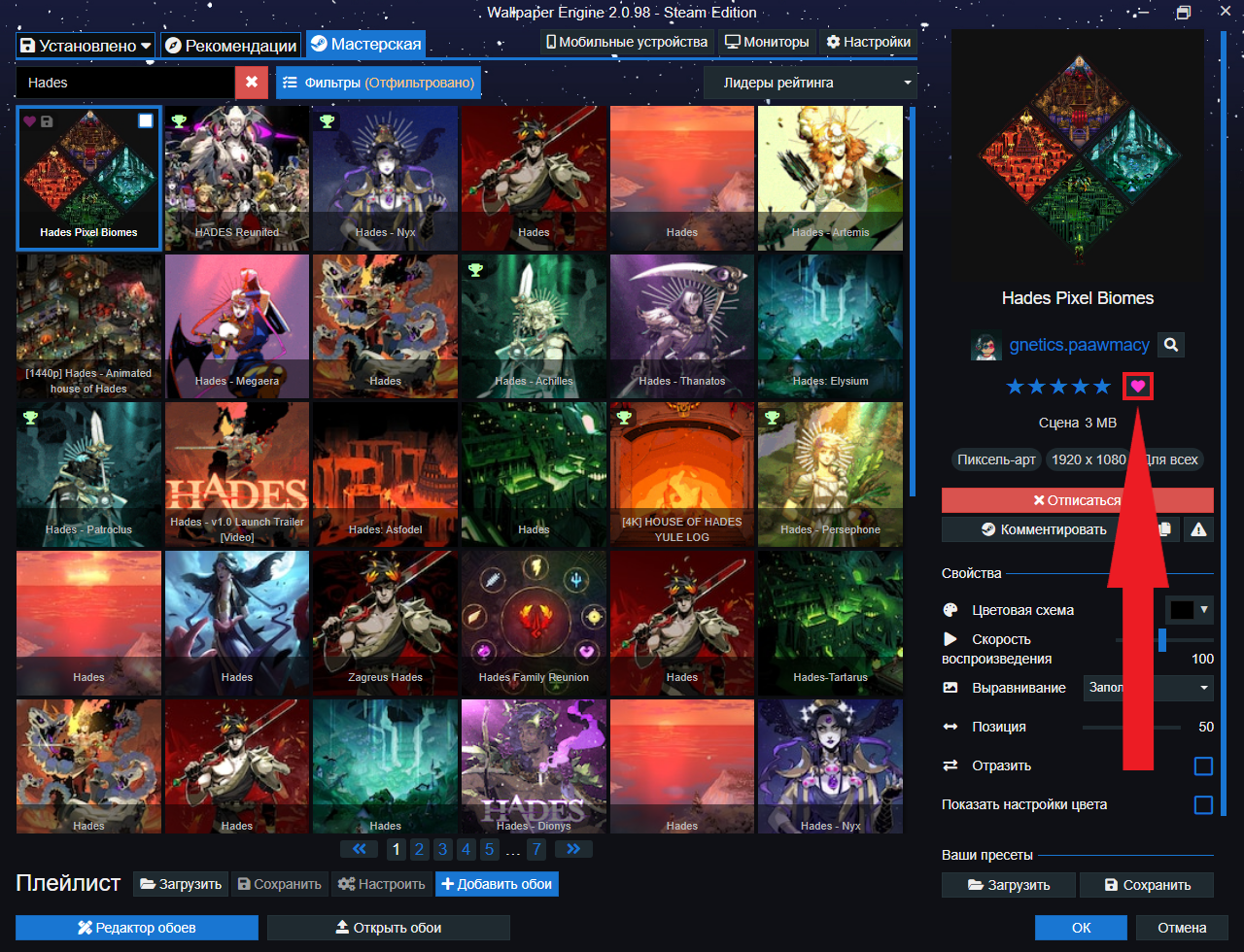Select the Hades: Elysium wallpaper
1244x952 pixels.
[830, 326]
